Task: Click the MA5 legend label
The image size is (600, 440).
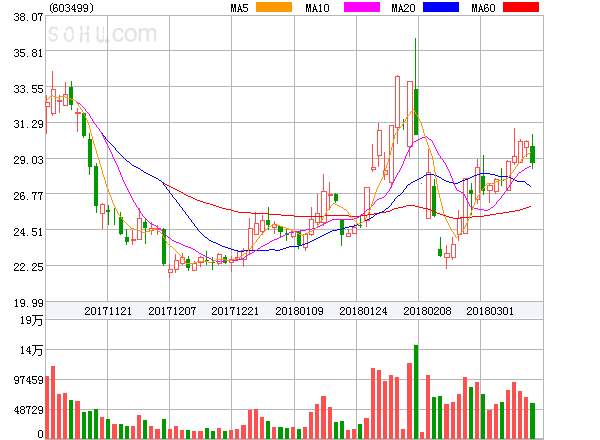Action: tap(239, 8)
